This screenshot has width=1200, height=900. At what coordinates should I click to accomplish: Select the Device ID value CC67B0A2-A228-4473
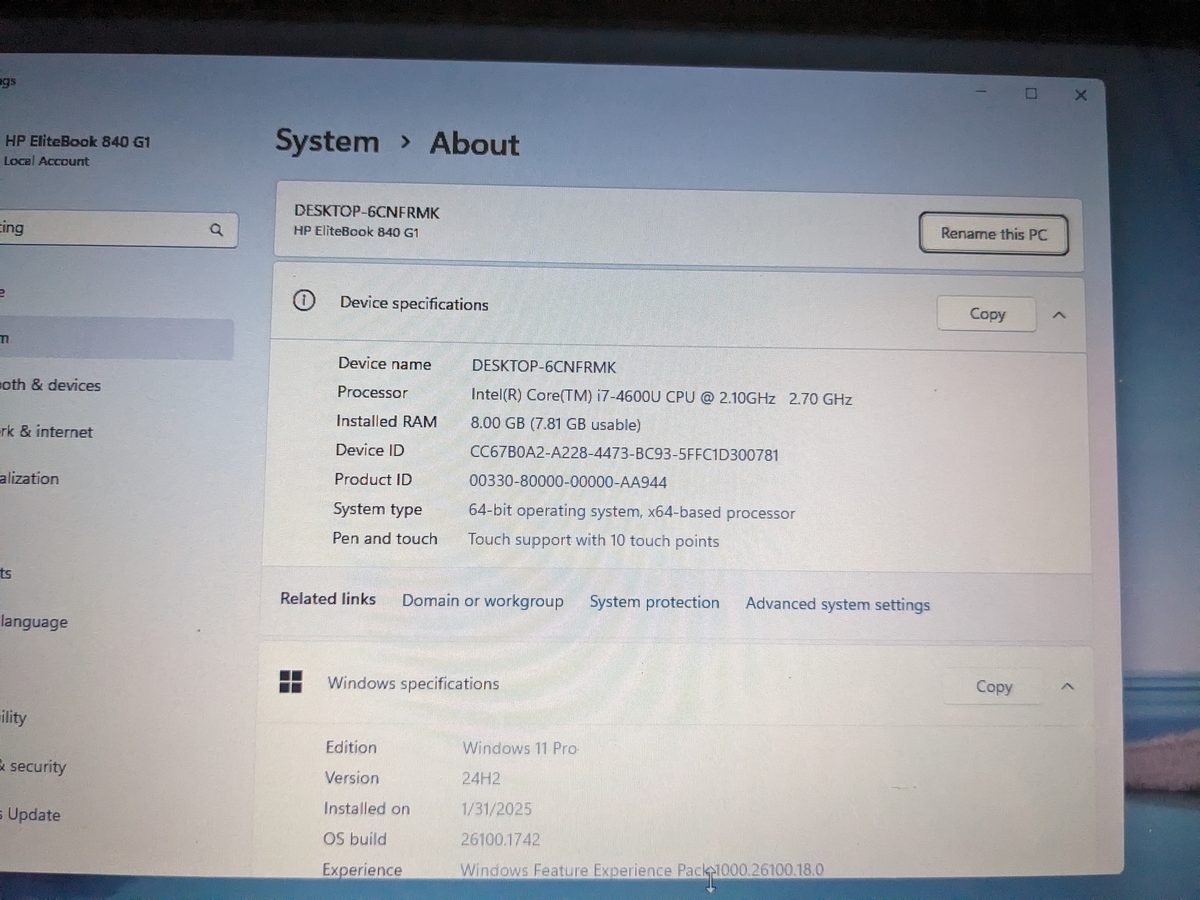[624, 454]
